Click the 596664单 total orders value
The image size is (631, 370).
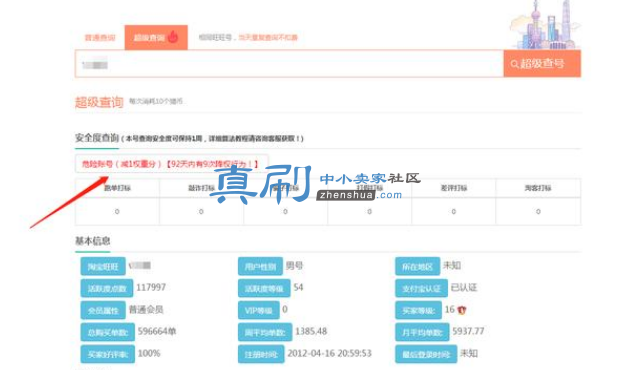pos(157,331)
